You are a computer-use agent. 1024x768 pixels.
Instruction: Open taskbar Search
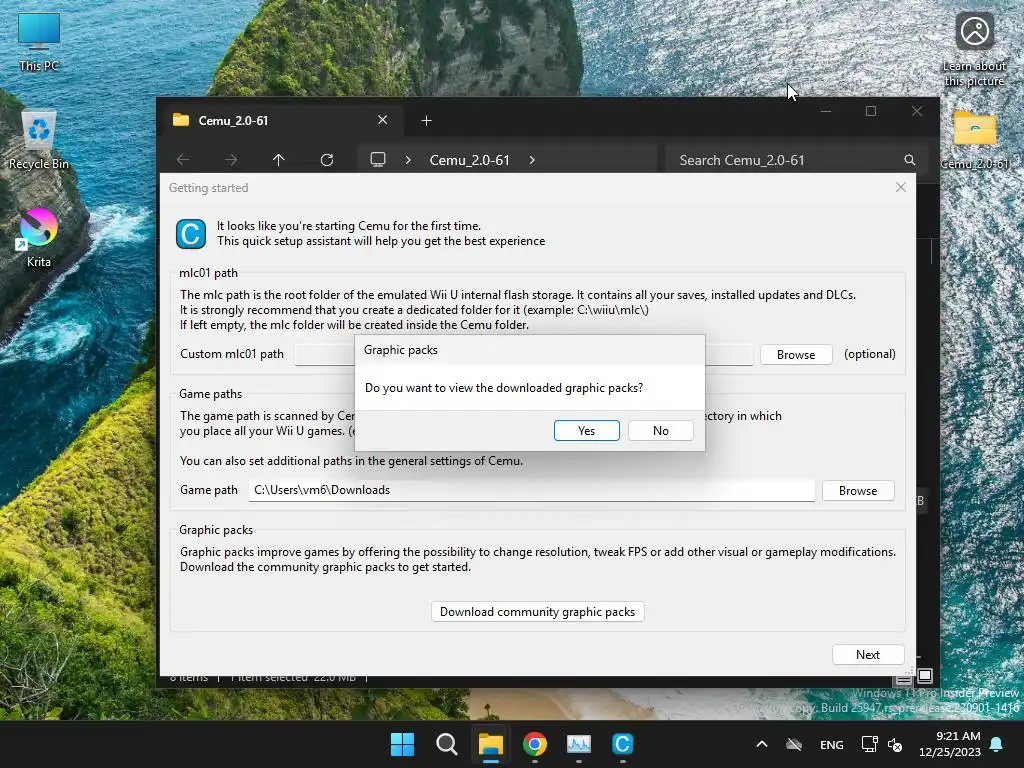coord(447,744)
